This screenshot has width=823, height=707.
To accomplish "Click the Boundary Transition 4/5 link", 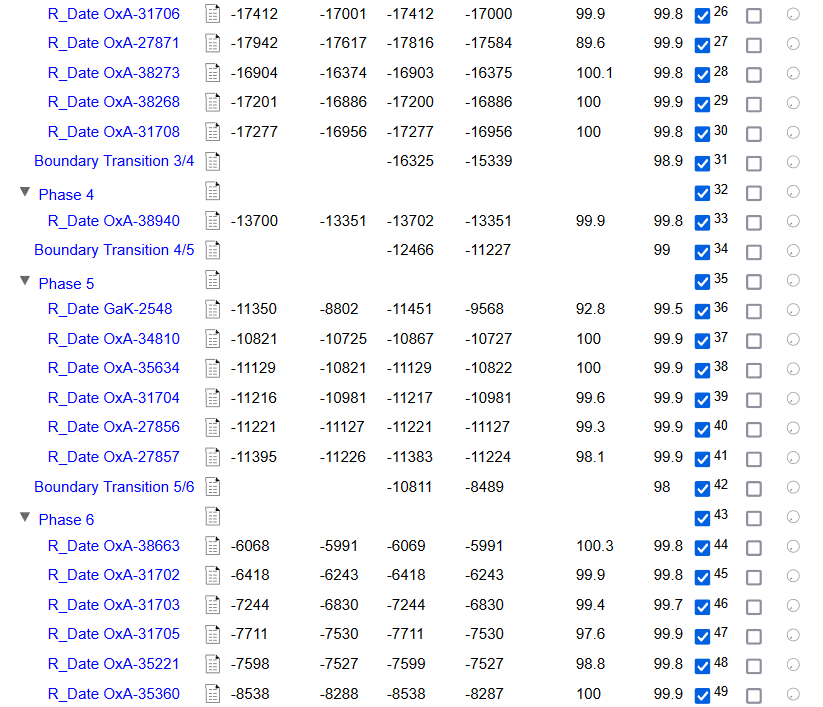I will tap(114, 250).
